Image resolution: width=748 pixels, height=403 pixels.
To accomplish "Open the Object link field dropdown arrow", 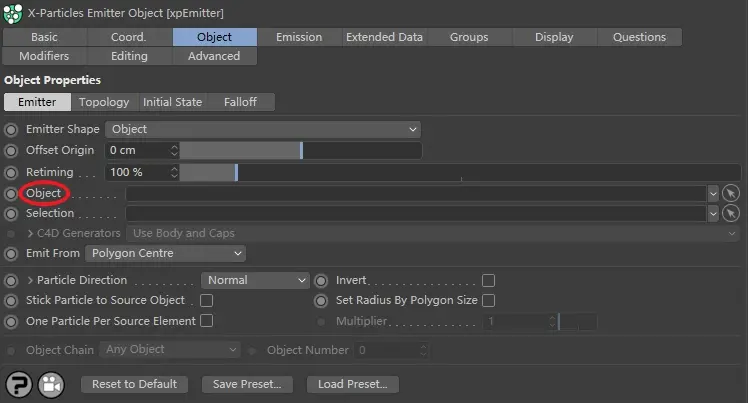I will point(713,194).
